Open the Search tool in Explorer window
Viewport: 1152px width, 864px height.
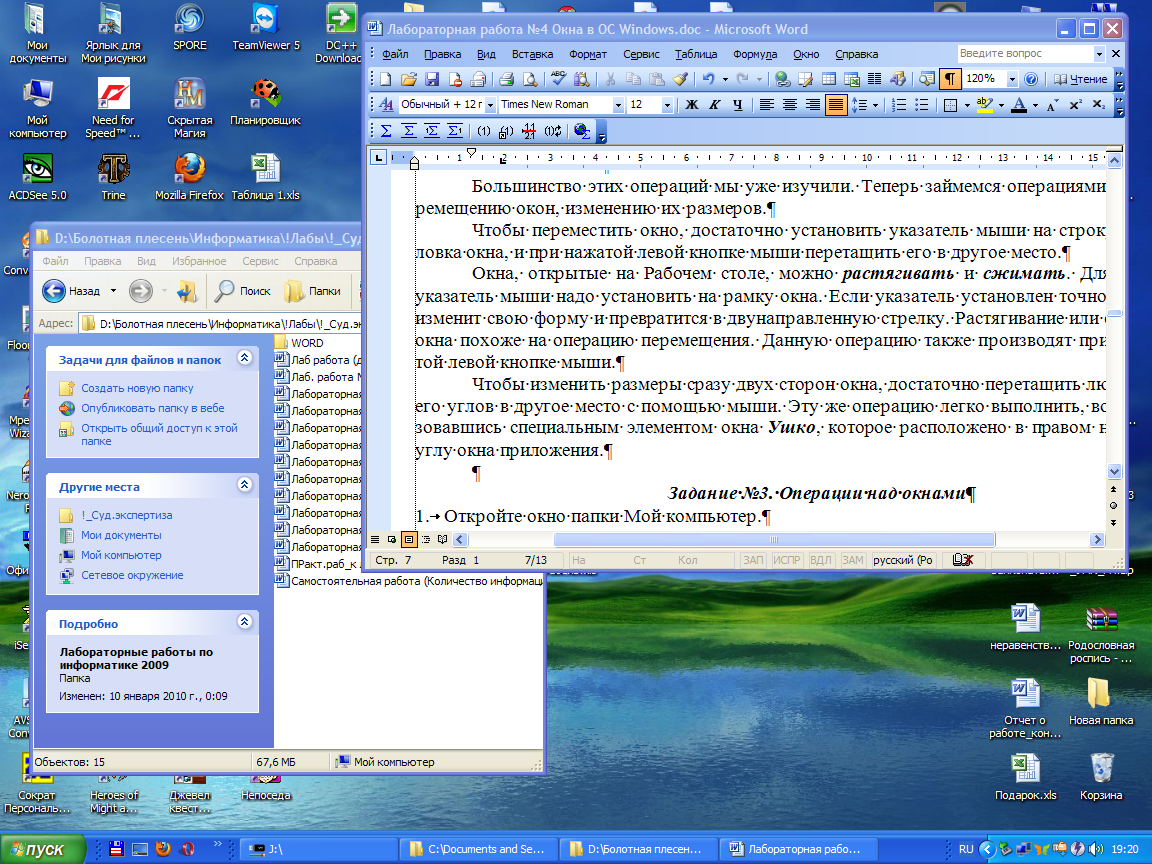pos(243,292)
